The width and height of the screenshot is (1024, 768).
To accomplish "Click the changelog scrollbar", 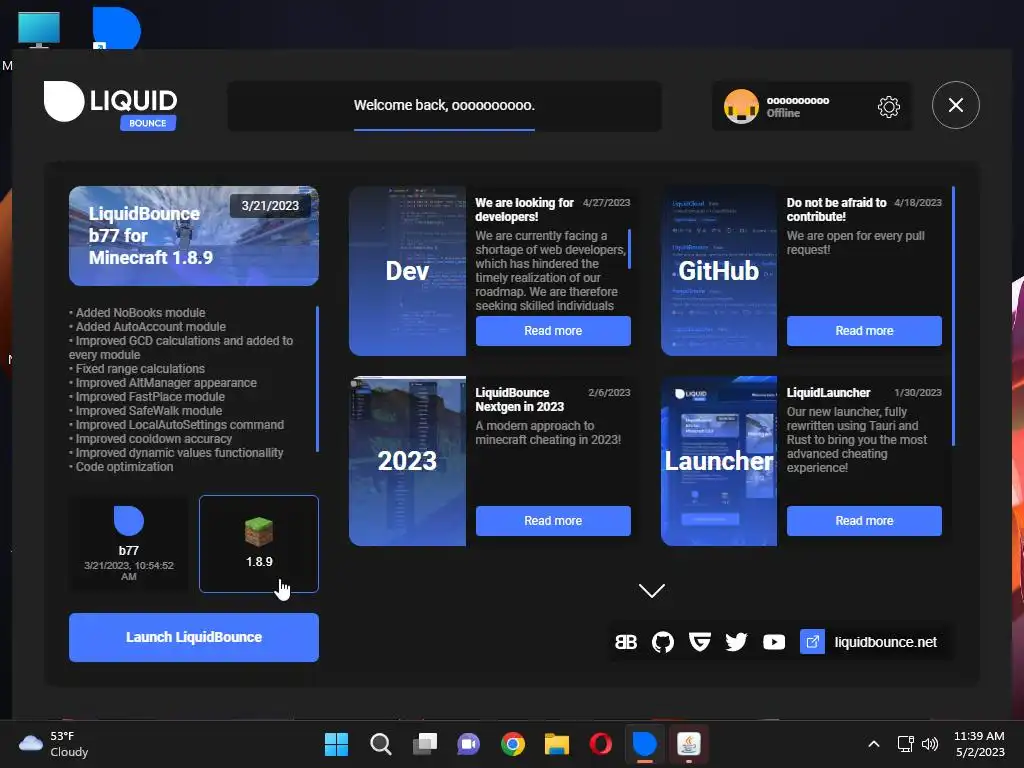I will click(317, 379).
